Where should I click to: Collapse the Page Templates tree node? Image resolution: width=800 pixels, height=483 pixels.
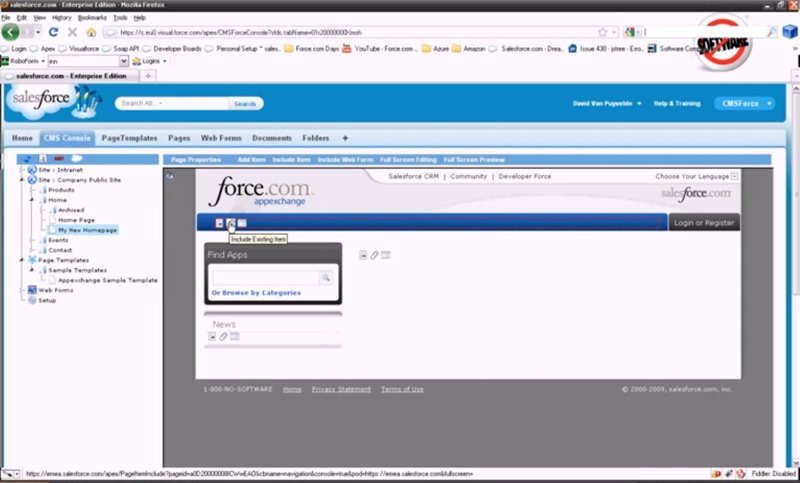[x=22, y=260]
